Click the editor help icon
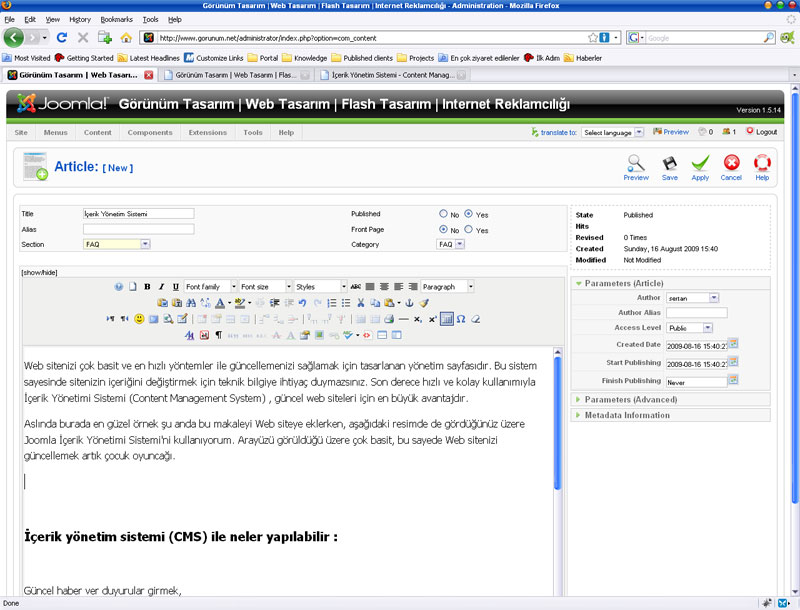The height and width of the screenshot is (610, 800). pos(118,287)
